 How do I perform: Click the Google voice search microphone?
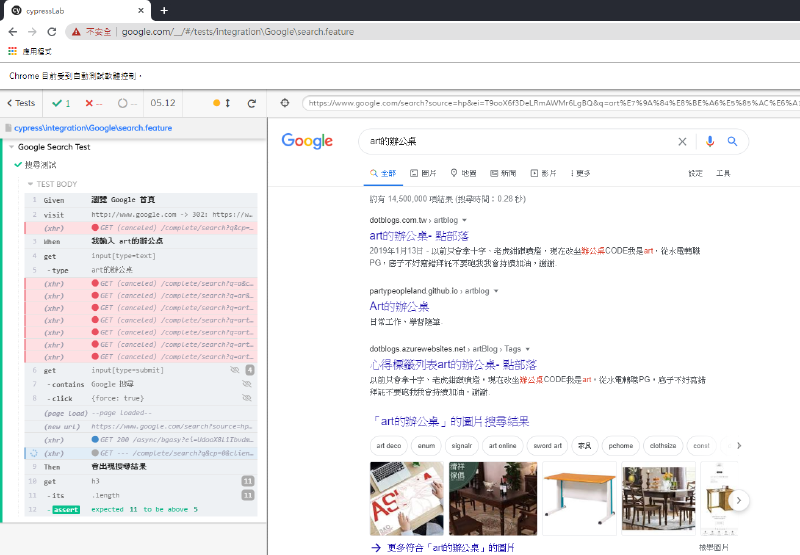click(710, 142)
